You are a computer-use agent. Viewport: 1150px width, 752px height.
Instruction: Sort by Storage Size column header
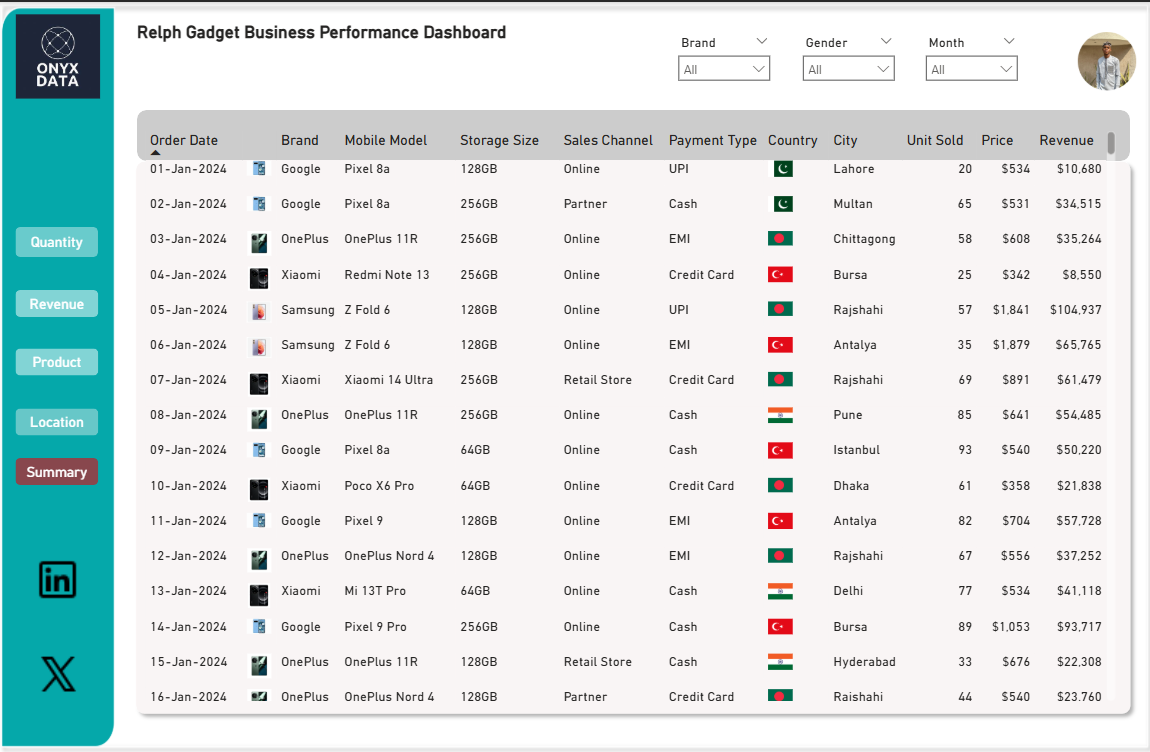[x=499, y=140]
